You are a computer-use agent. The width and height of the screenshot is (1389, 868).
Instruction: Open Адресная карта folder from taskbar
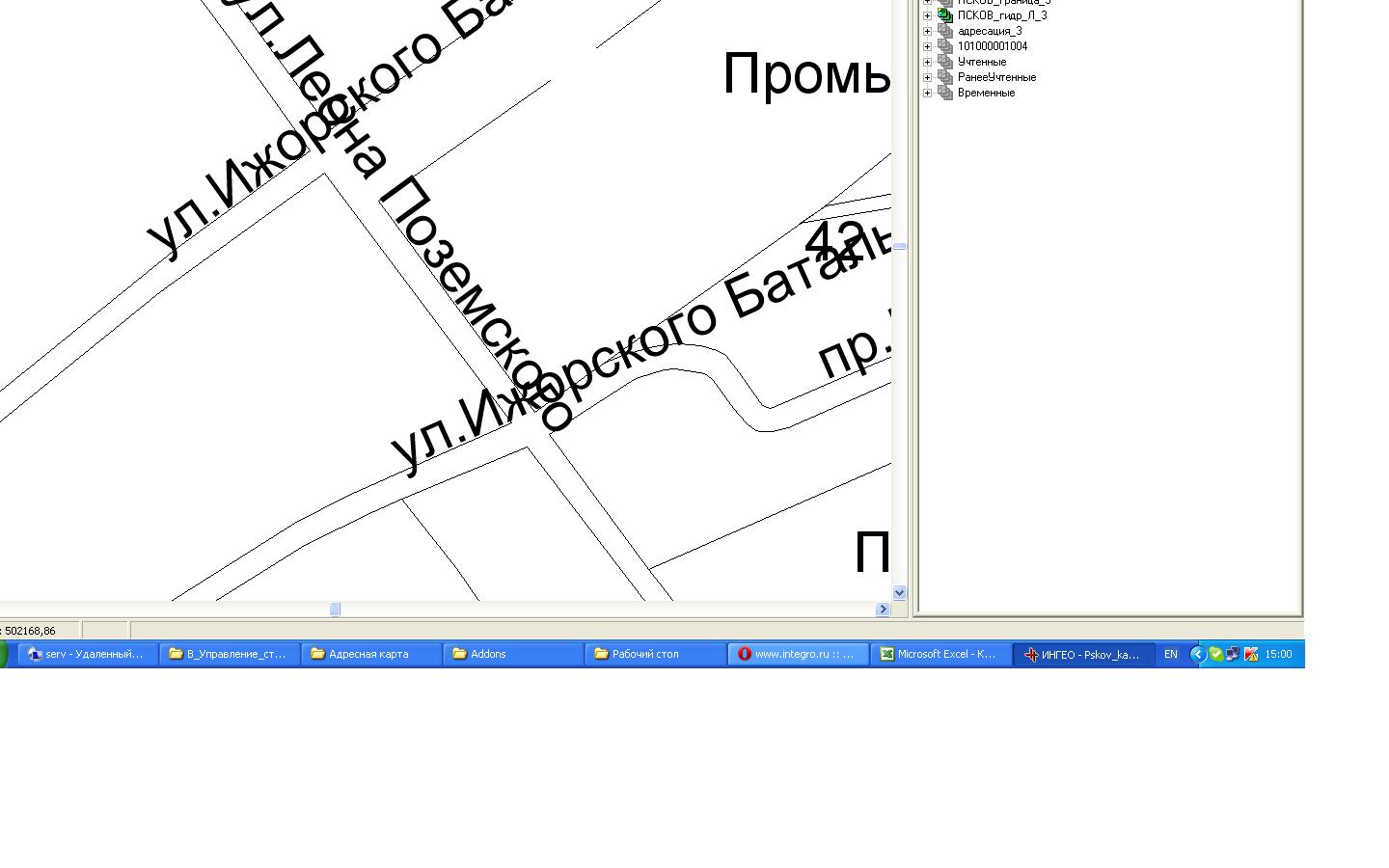371,654
